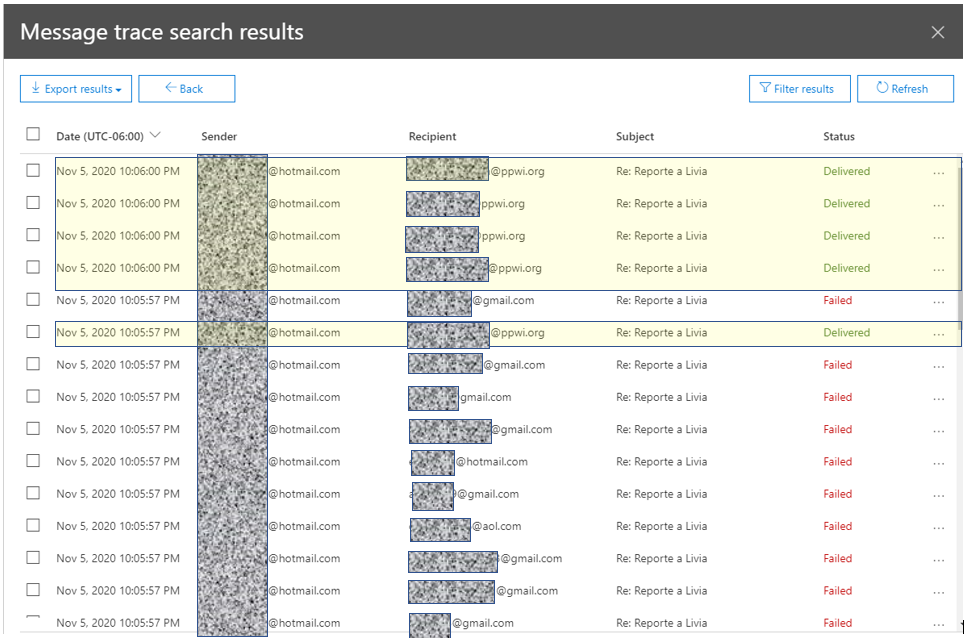Click the Sender column header
The image size is (967, 638).
pos(219,137)
